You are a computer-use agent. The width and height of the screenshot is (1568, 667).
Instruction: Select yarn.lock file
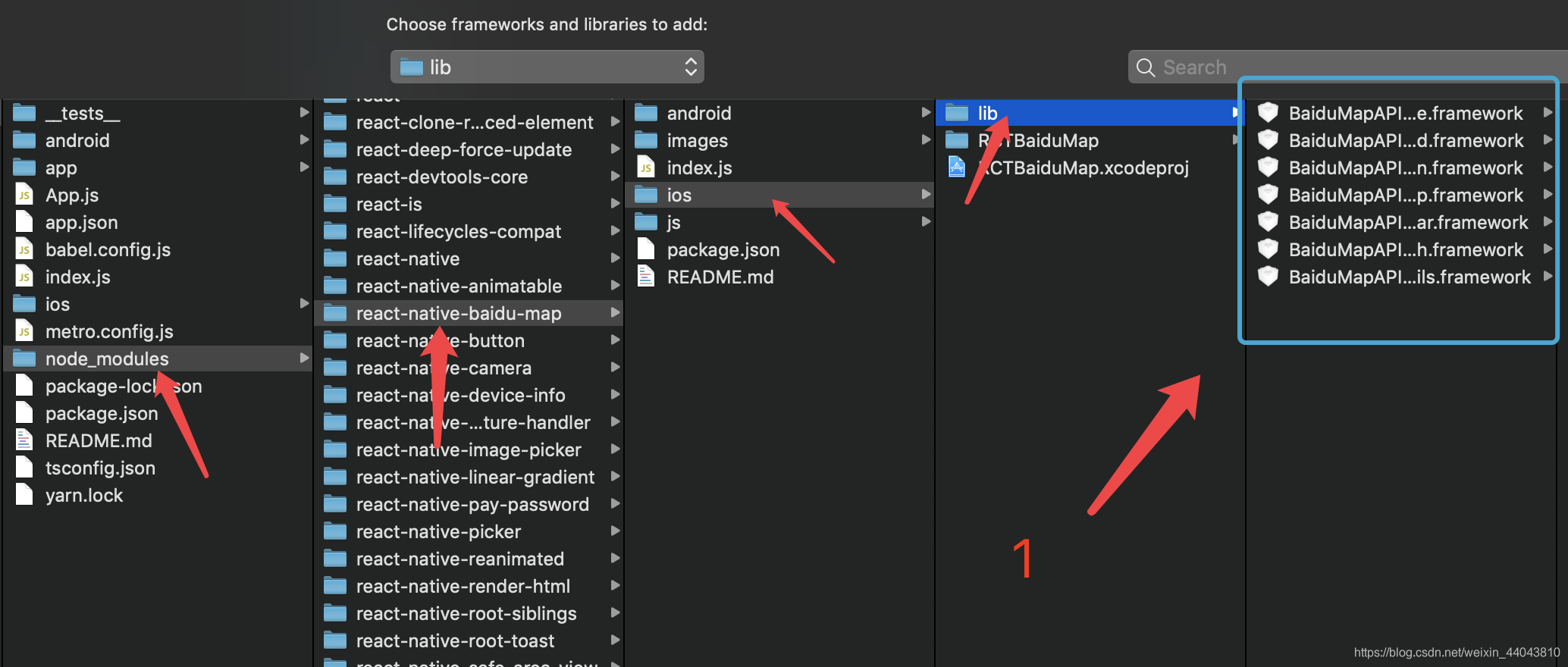pos(158,495)
